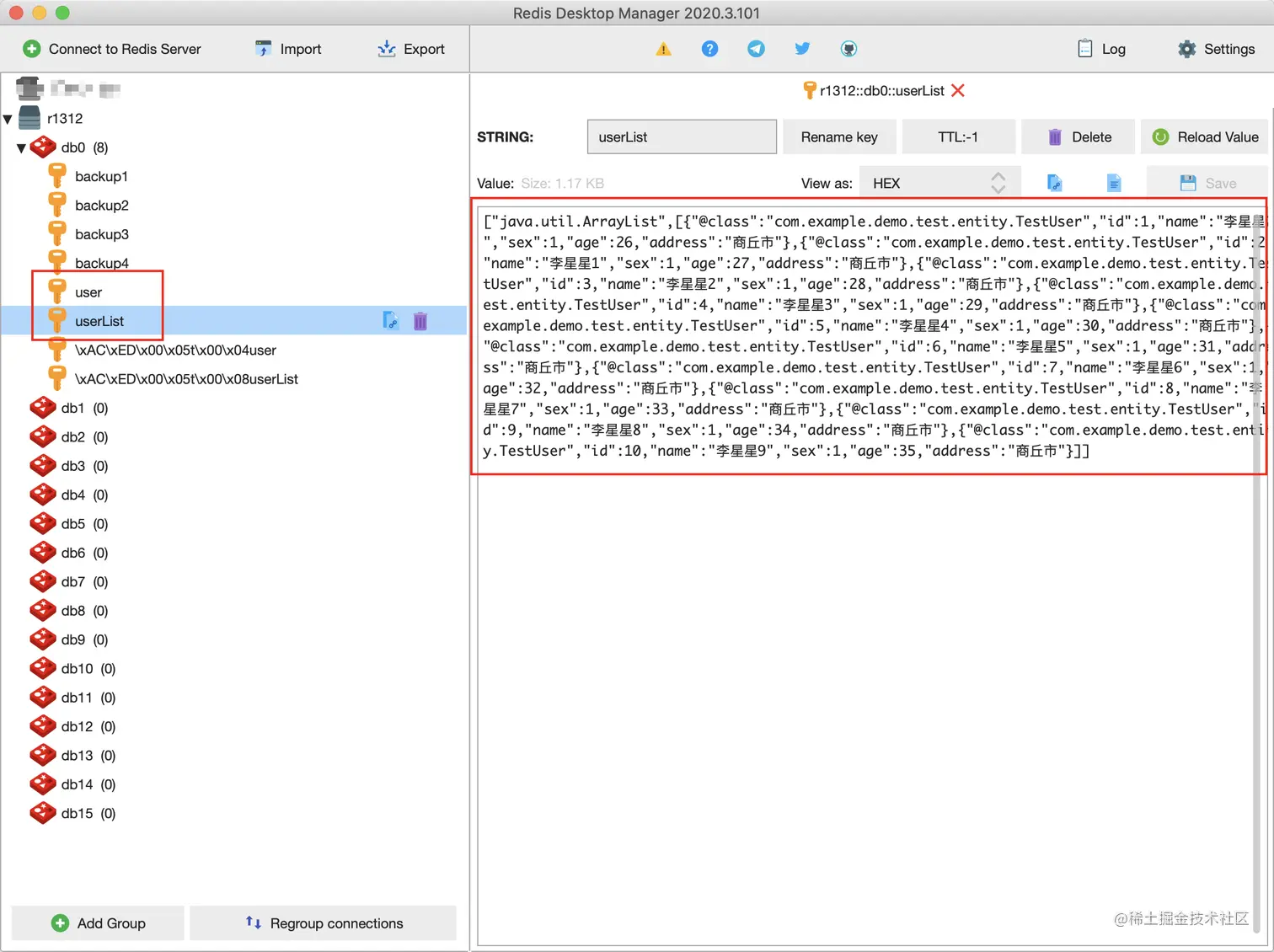Click the TTL:-1 button
1274x952 pixels.
click(x=958, y=136)
